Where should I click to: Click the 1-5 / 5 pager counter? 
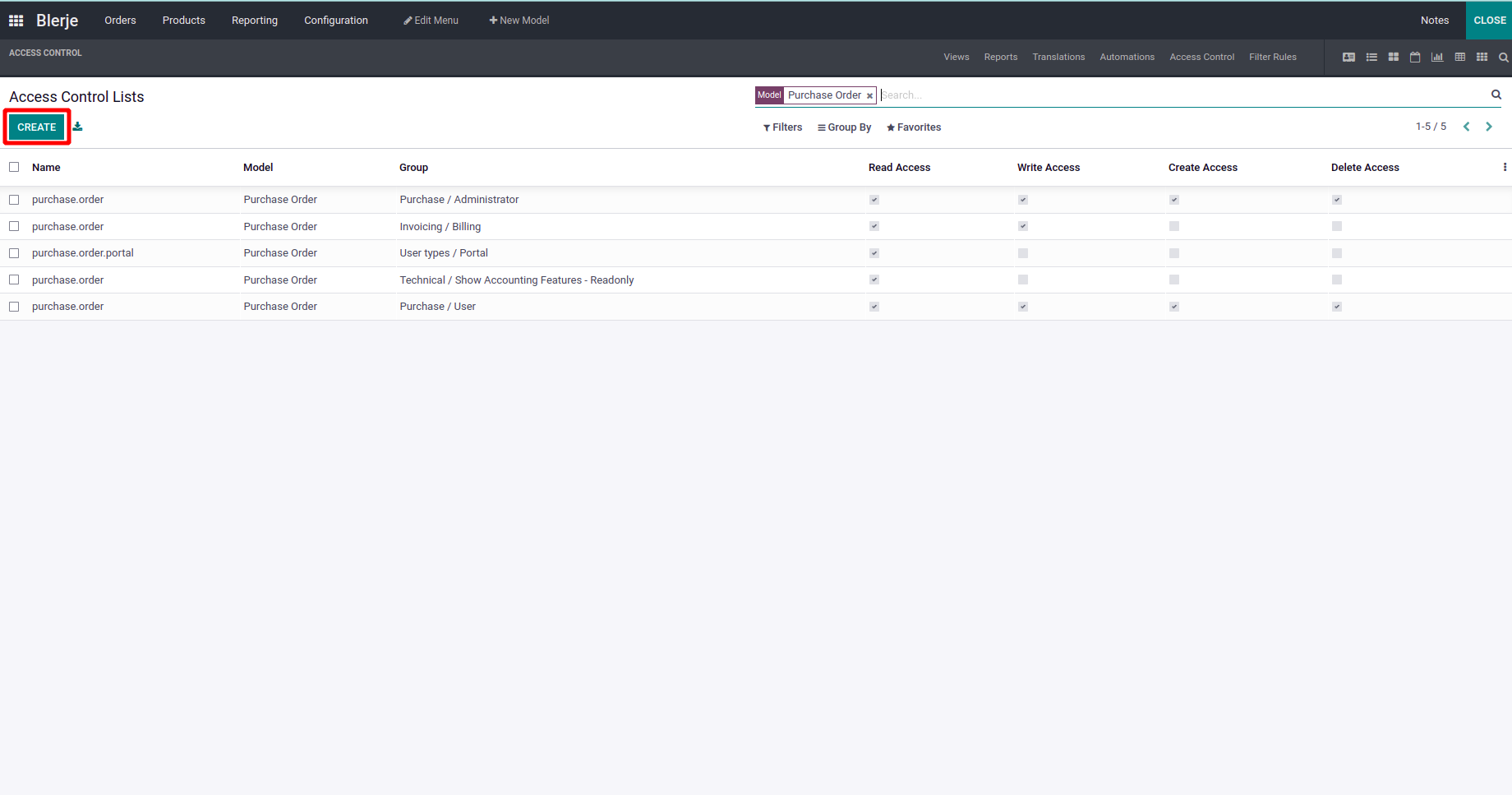pos(1431,127)
